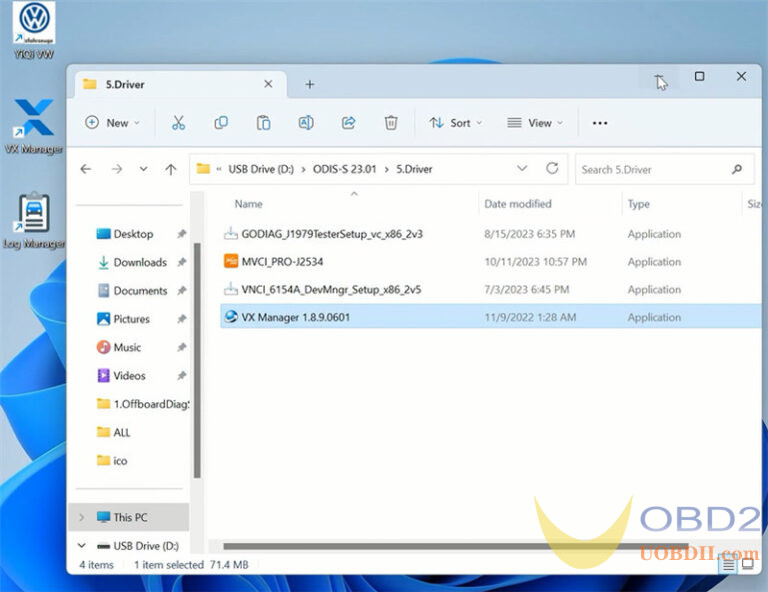Open the Log Manager desktop shortcut
Screen dimensions: 768x592
[x=34, y=220]
